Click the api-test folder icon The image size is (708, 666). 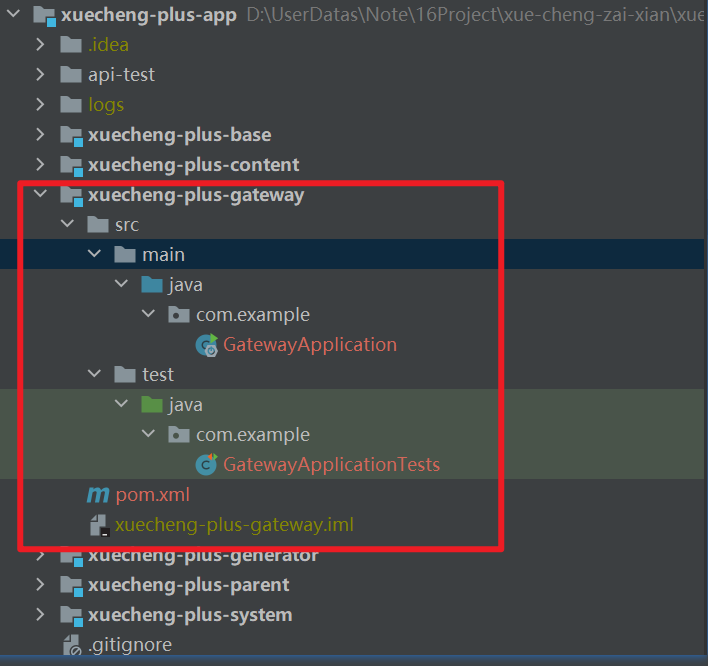click(71, 74)
